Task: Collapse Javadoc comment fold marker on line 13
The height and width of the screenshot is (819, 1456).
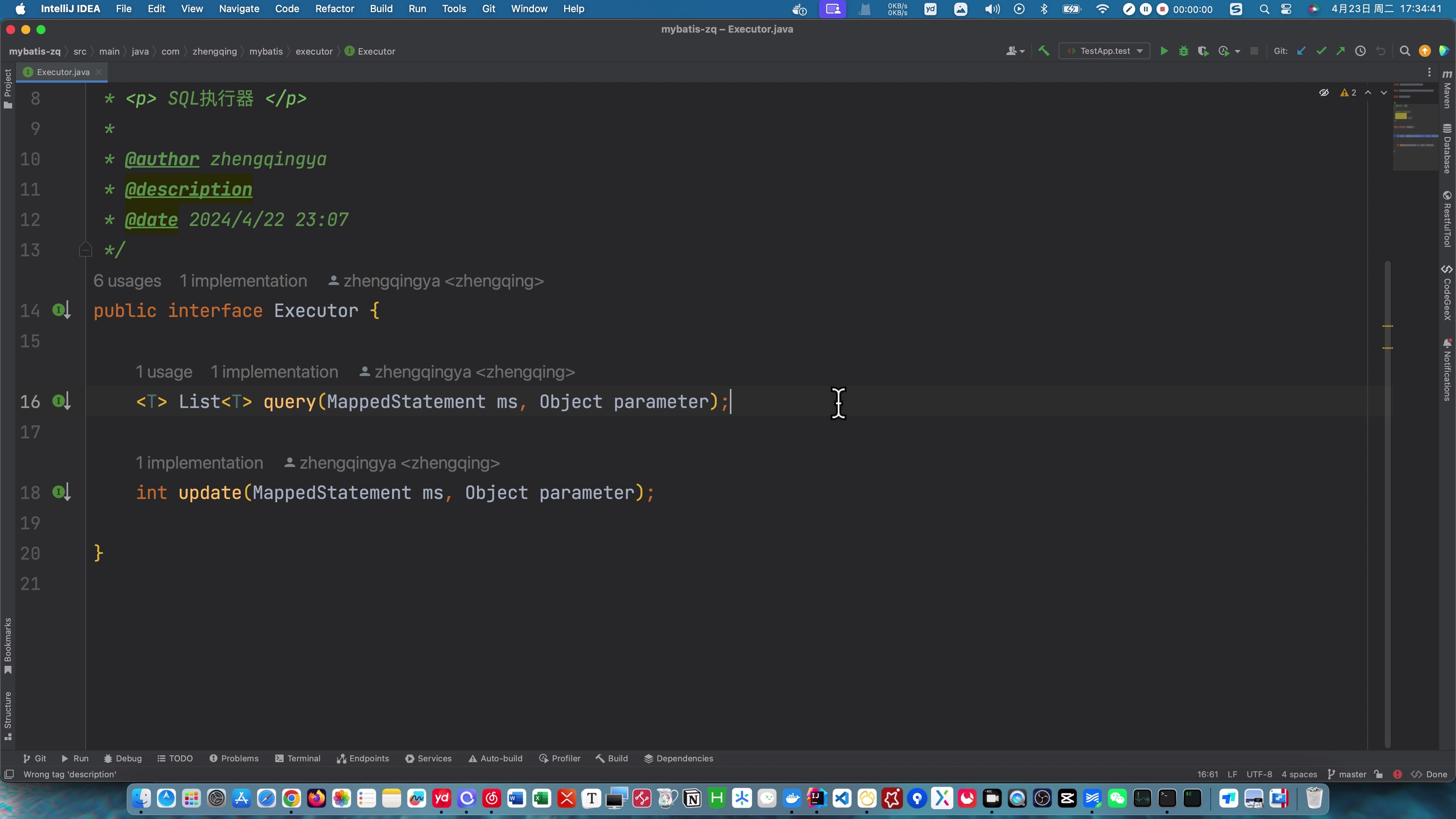Action: 85,250
